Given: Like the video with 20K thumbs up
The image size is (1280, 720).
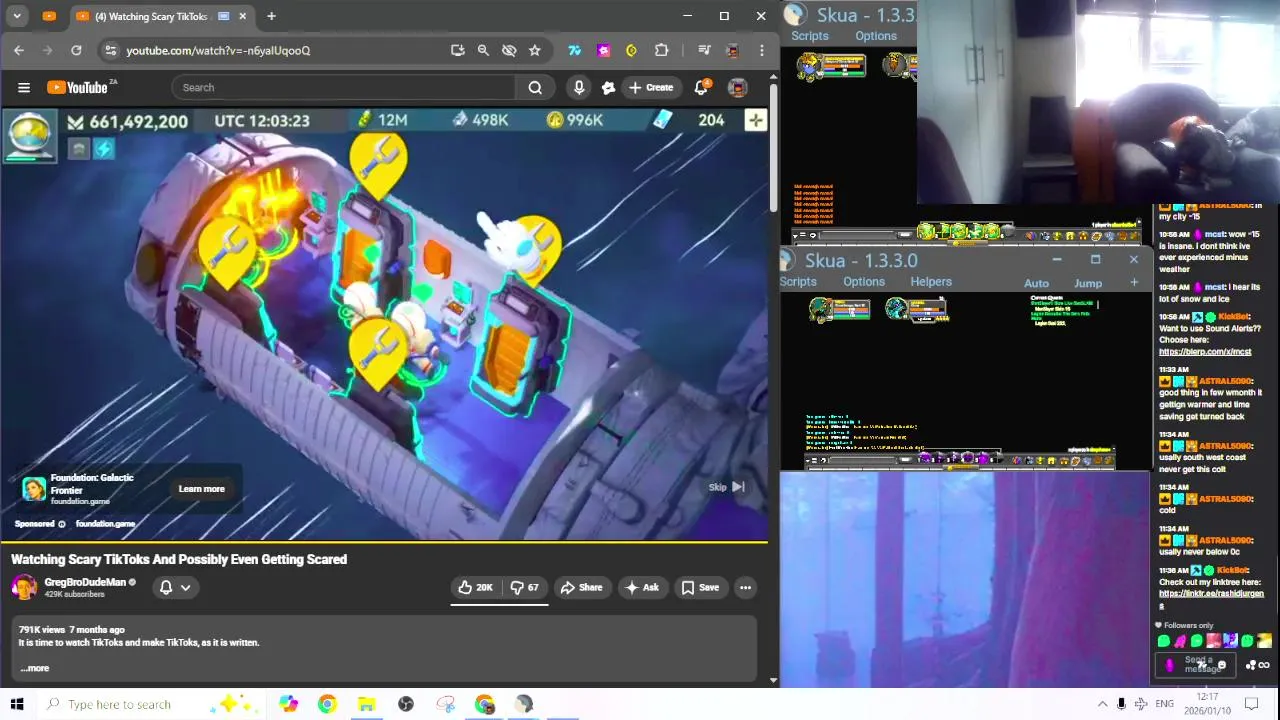Looking at the screenshot, I should [475, 588].
